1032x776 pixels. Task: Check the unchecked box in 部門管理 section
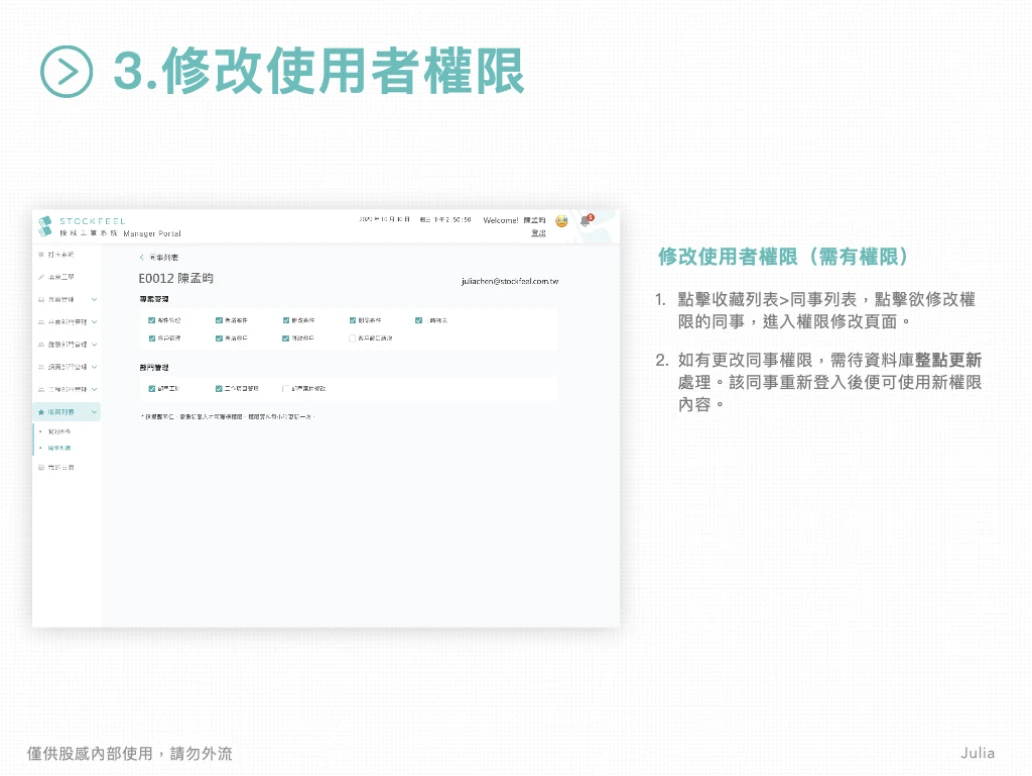pyautogui.click(x=285, y=389)
